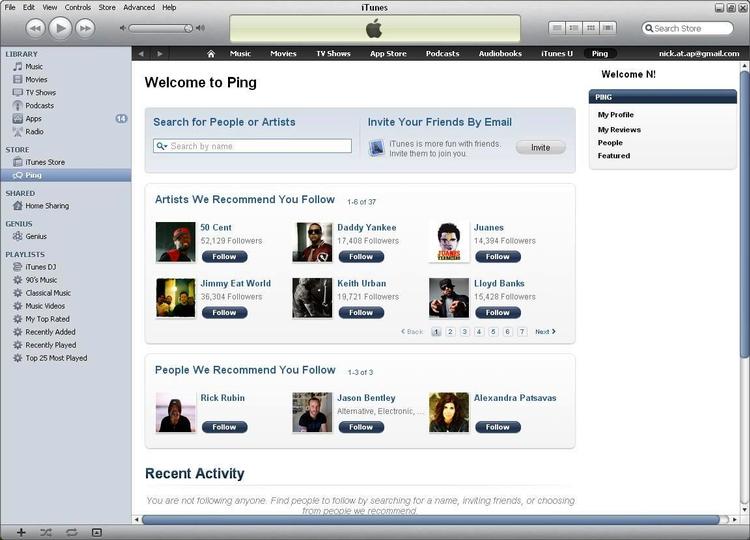Go to Next page of artists
The image size is (750, 540).
(545, 331)
